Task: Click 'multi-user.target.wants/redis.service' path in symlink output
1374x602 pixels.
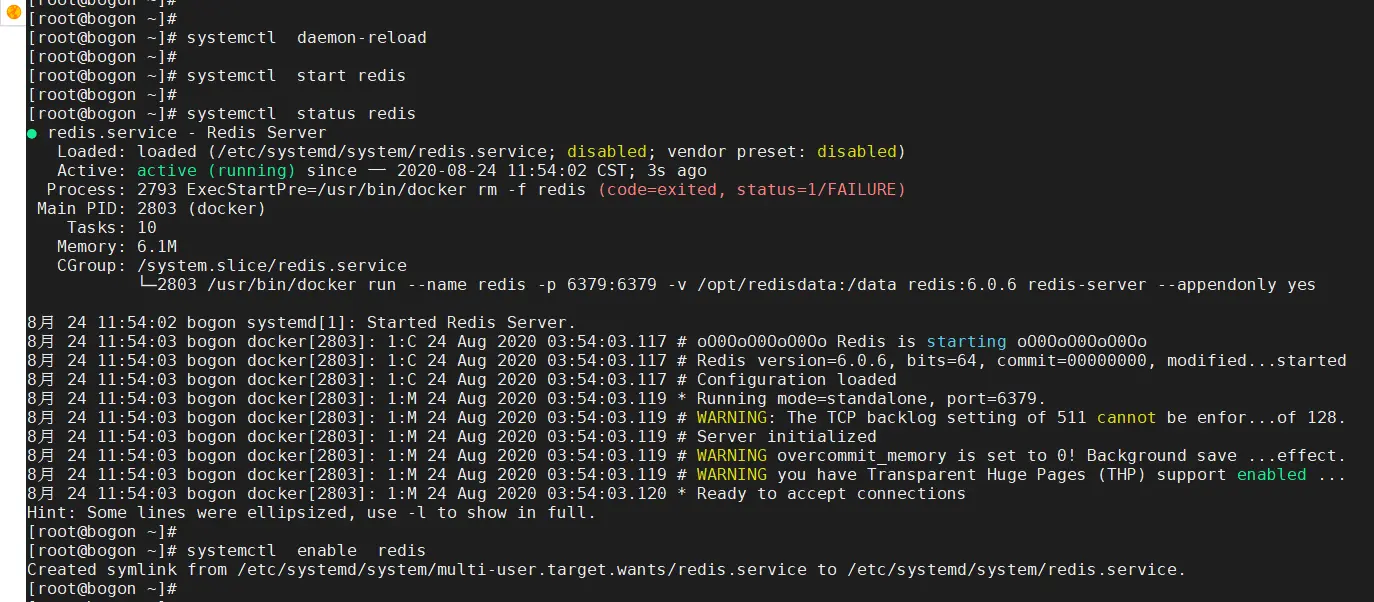Action: point(622,570)
